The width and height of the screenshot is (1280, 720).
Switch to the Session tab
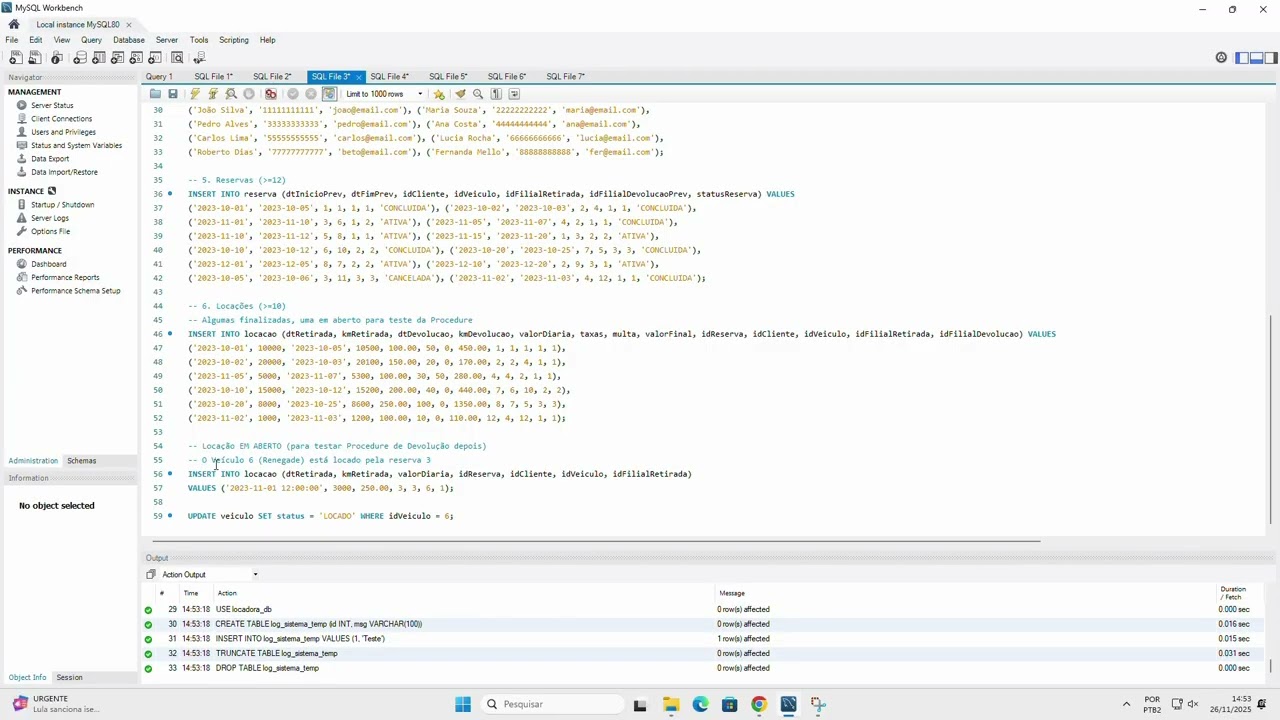(x=70, y=678)
